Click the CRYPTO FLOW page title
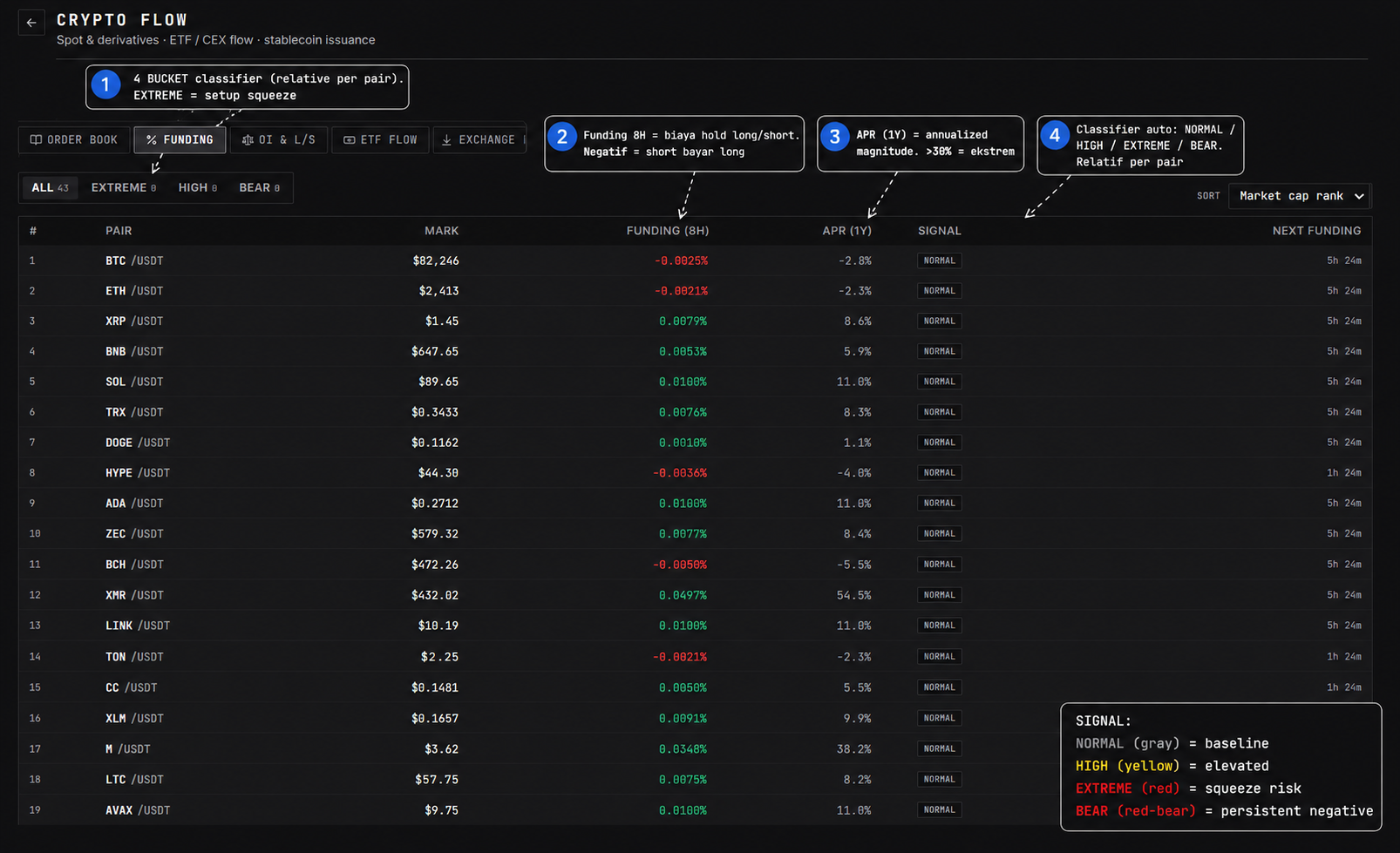Image resolution: width=1400 pixels, height=853 pixels. [122, 19]
